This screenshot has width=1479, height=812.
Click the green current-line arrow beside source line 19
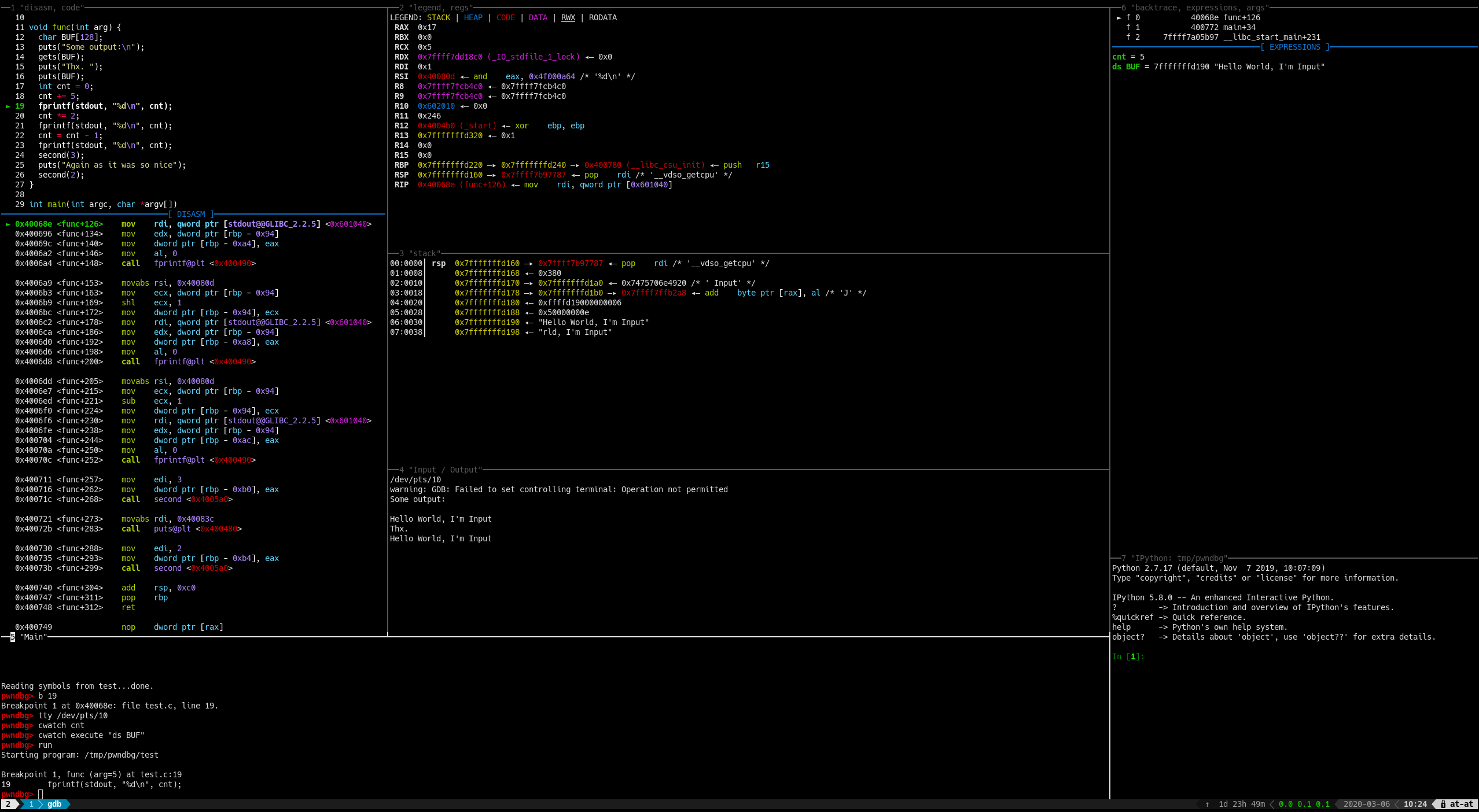tap(8, 106)
